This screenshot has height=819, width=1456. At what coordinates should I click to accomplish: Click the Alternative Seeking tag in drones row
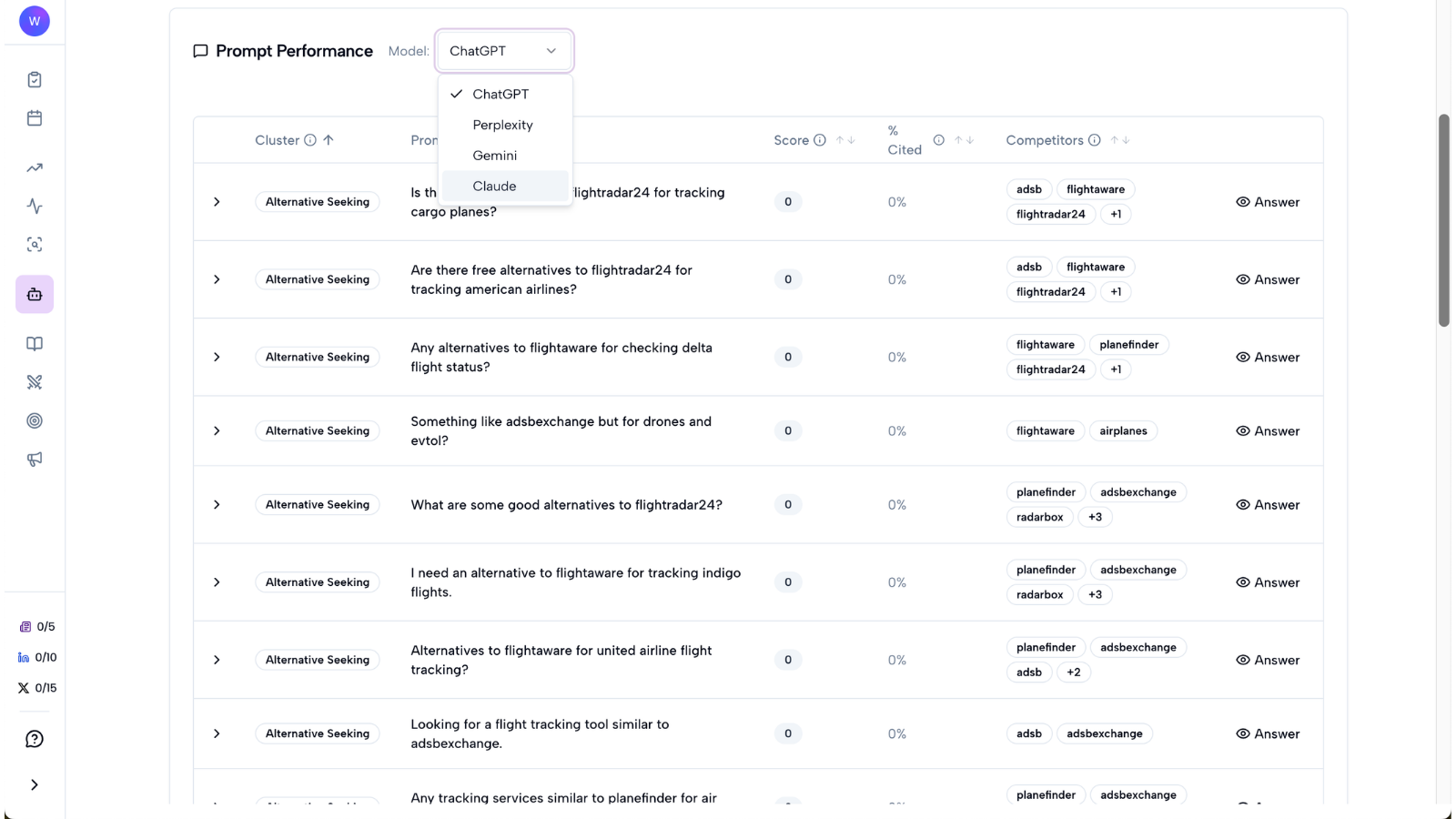pos(318,431)
